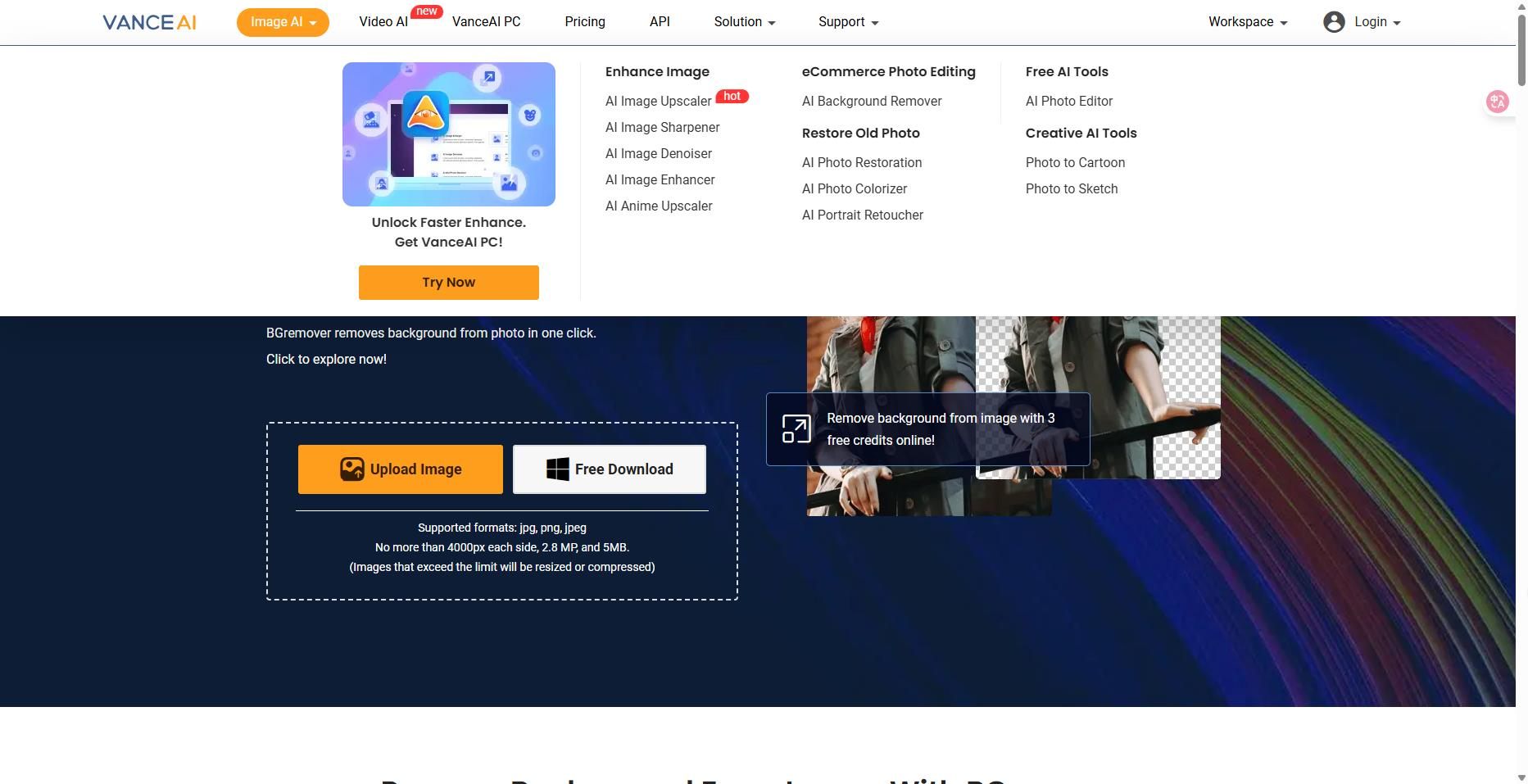Open AI Image Denoiser
The image size is (1528, 784).
tap(659, 154)
